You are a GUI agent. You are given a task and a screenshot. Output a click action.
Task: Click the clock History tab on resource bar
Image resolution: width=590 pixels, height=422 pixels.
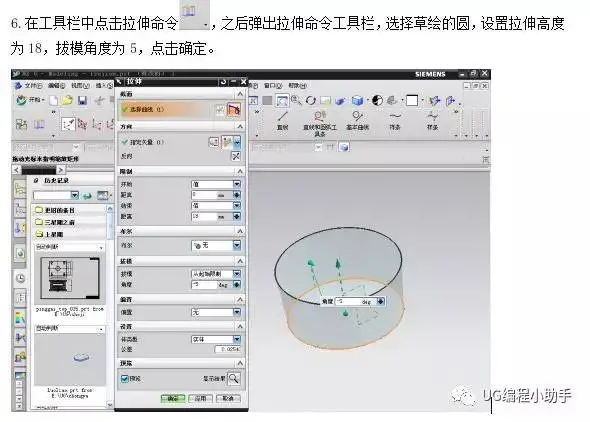[21, 278]
